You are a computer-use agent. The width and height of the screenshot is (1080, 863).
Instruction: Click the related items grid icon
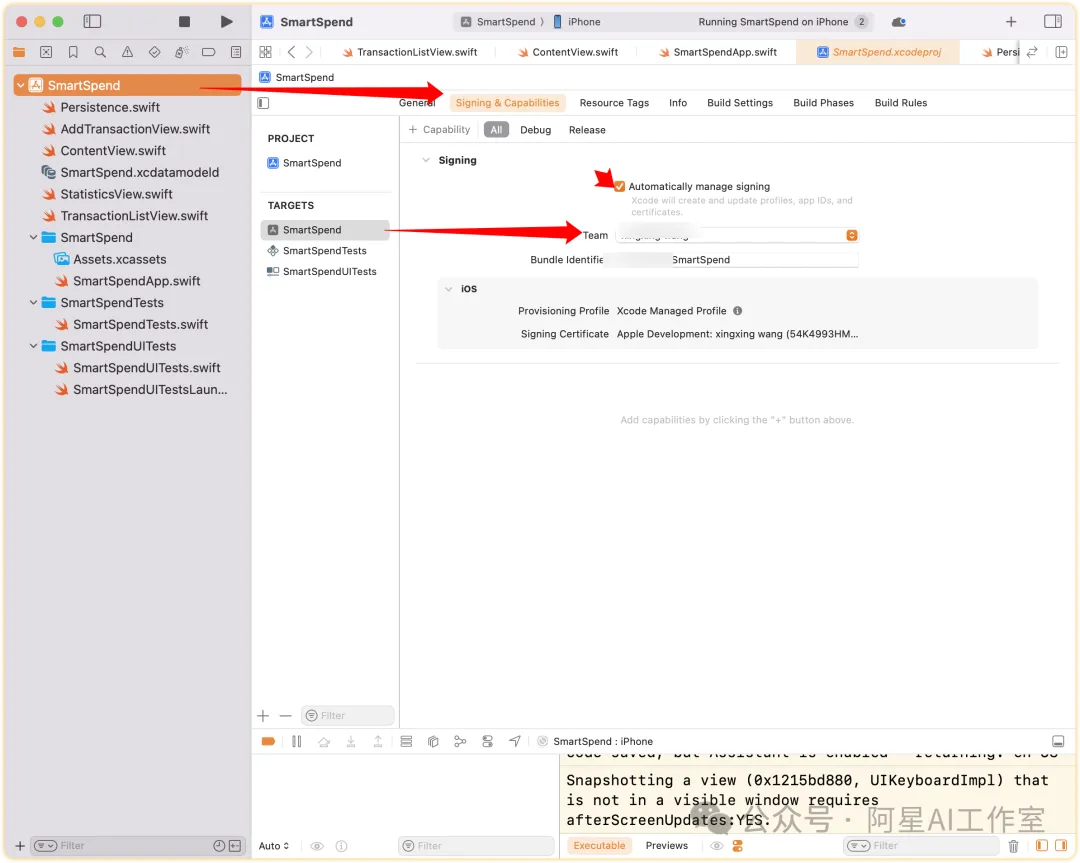coord(266,52)
